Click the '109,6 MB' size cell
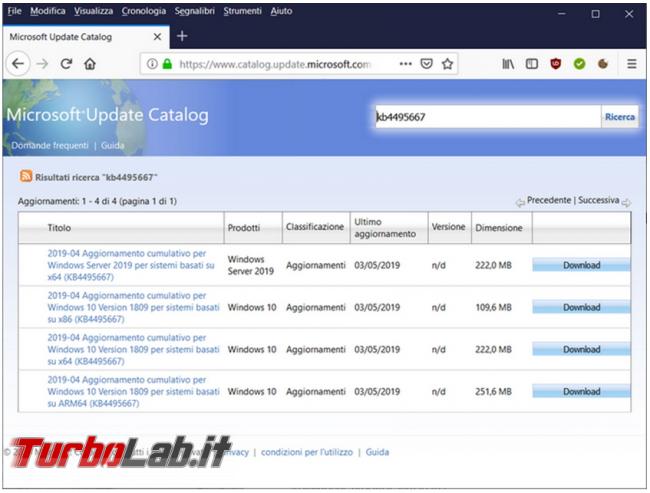The height and width of the screenshot is (493, 650). [493, 307]
